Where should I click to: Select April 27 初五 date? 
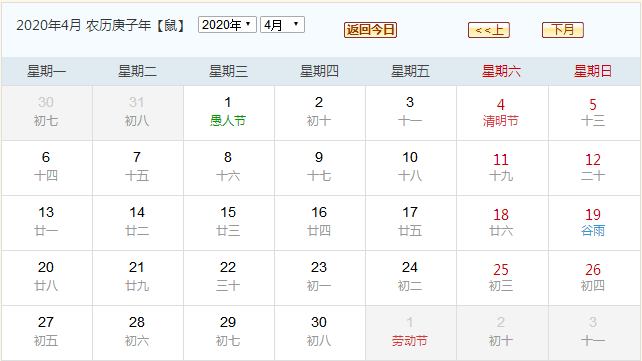(47, 333)
